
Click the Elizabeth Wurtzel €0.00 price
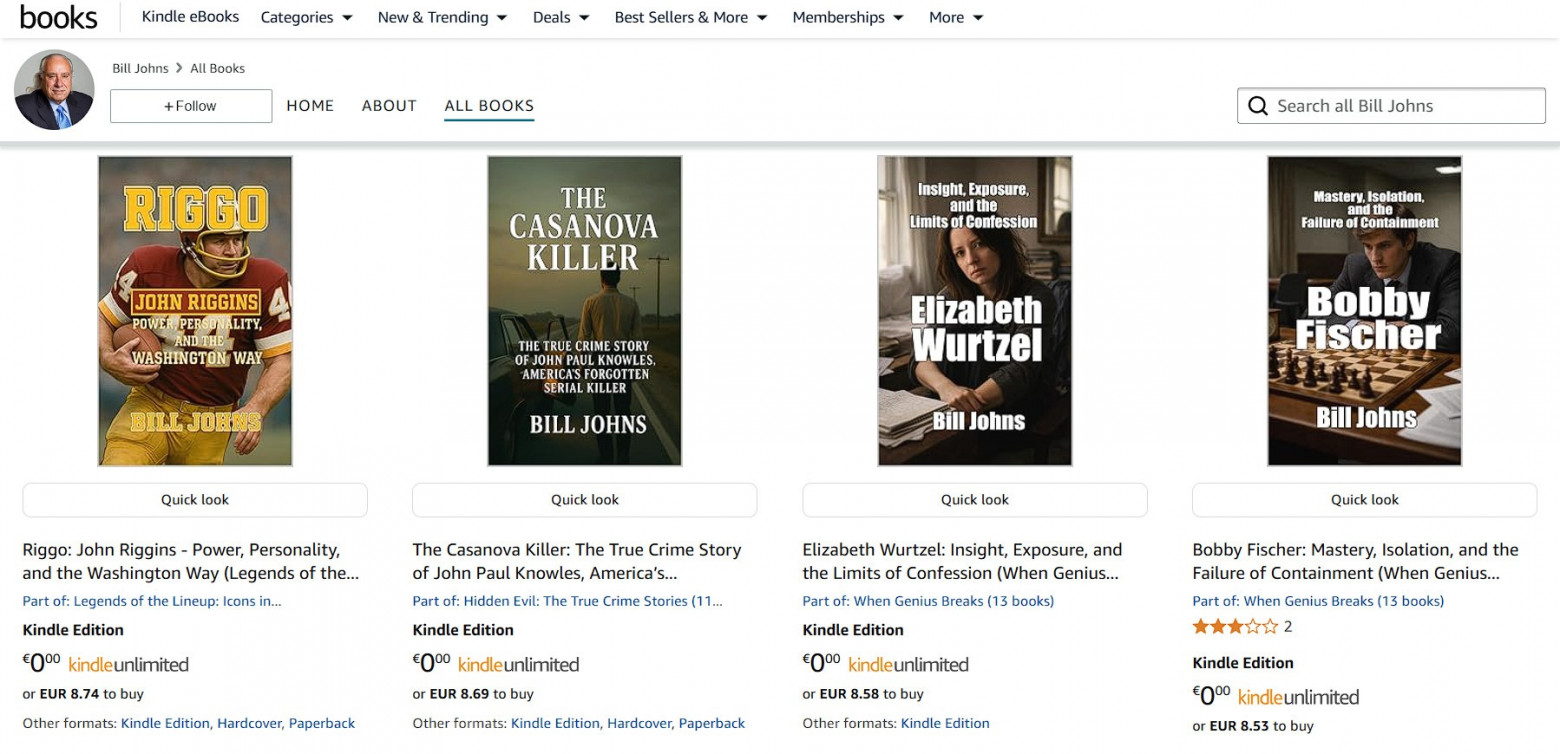click(821, 663)
